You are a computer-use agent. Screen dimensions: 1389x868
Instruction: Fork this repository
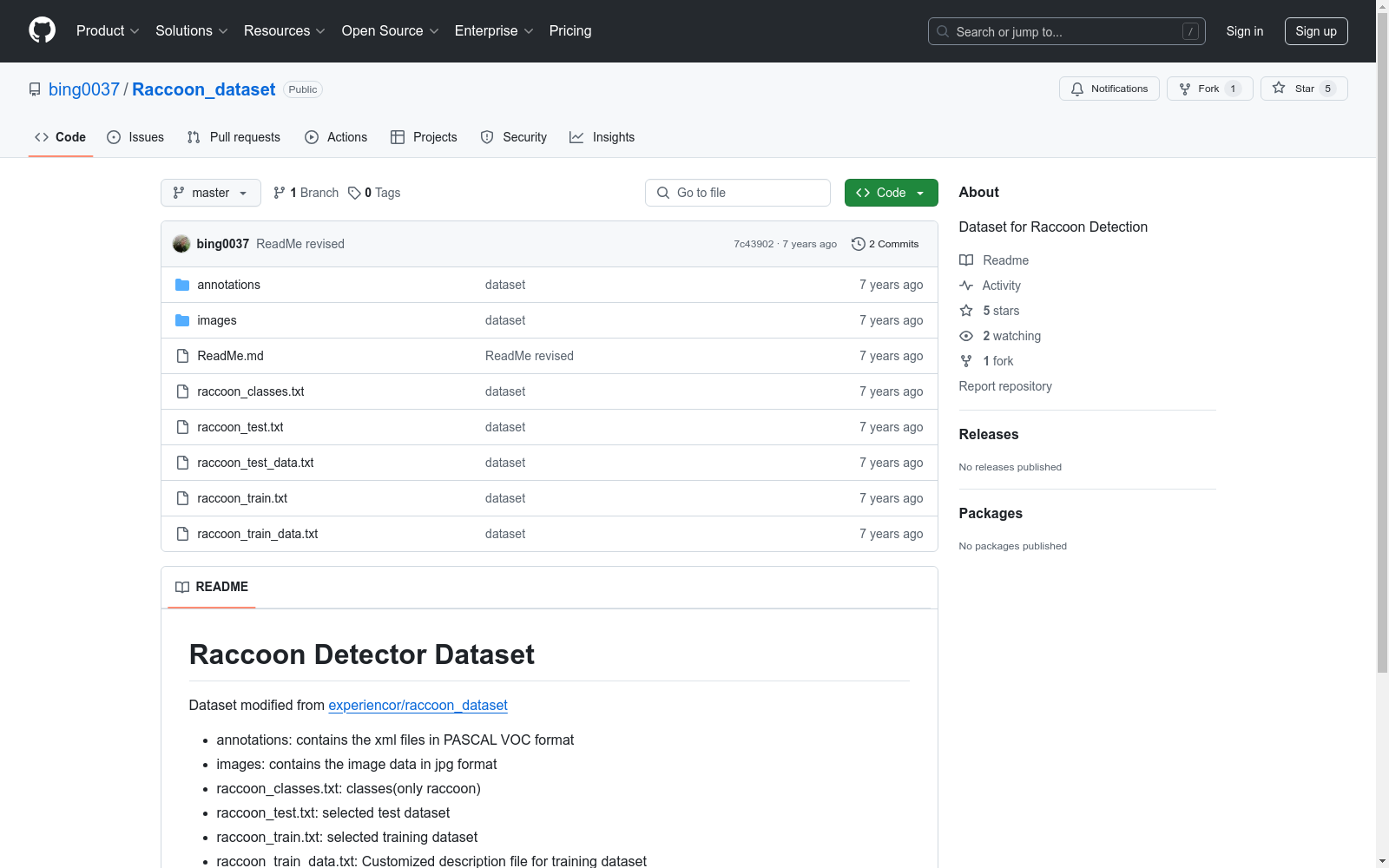point(1209,89)
